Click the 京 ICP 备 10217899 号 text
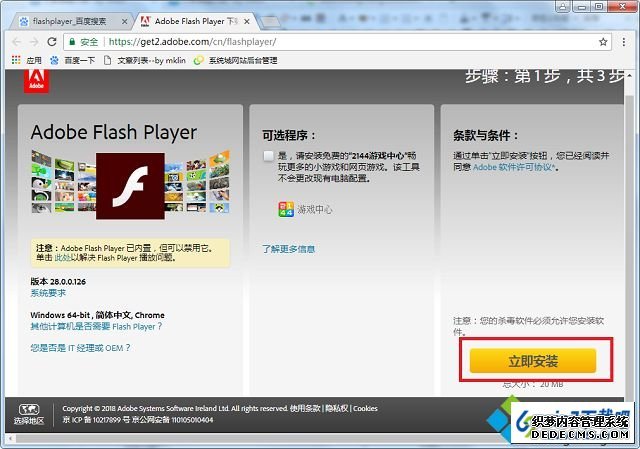Screen dimensions: 640x449 96,420
